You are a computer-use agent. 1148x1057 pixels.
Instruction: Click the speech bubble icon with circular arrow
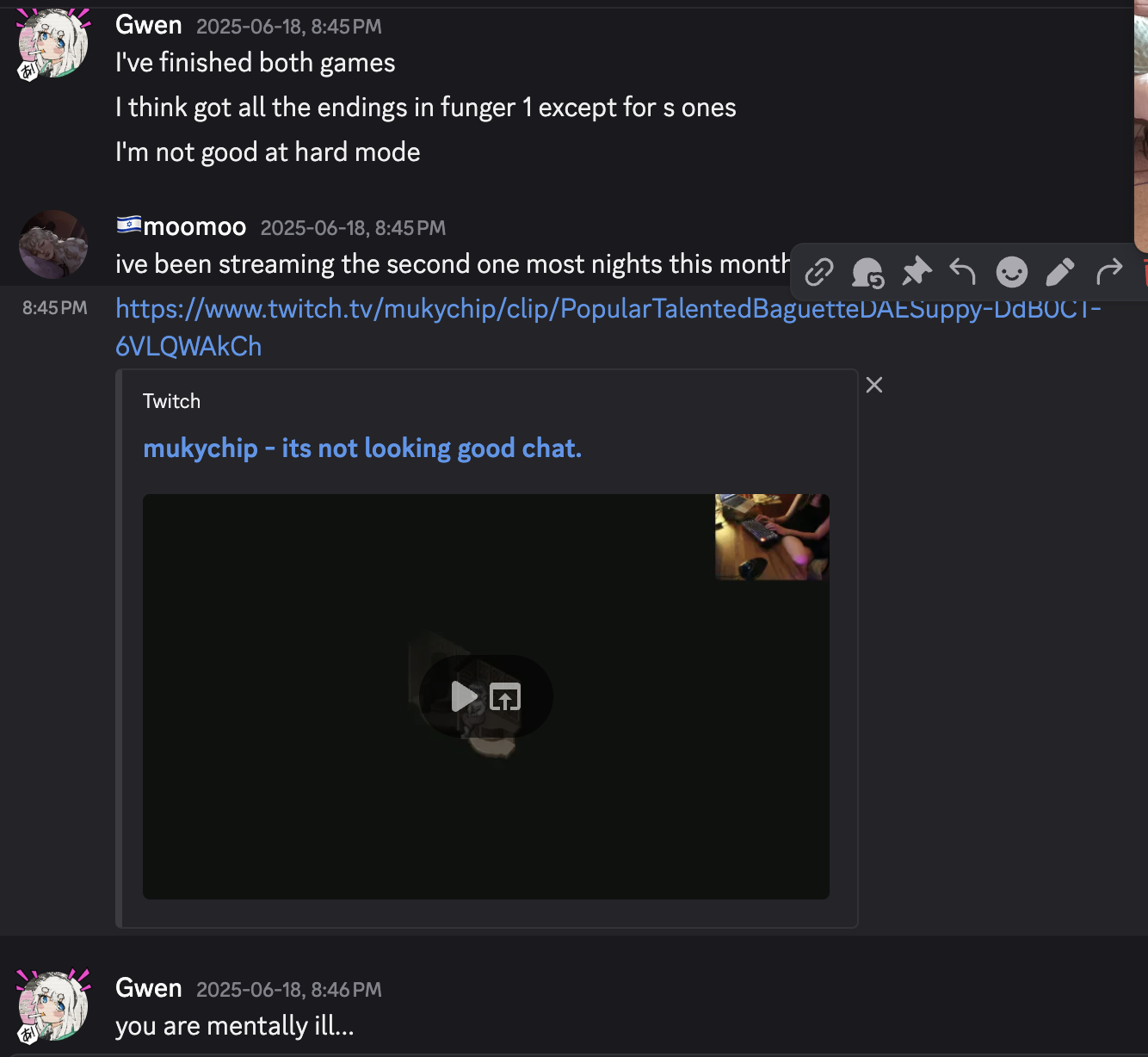[867, 273]
